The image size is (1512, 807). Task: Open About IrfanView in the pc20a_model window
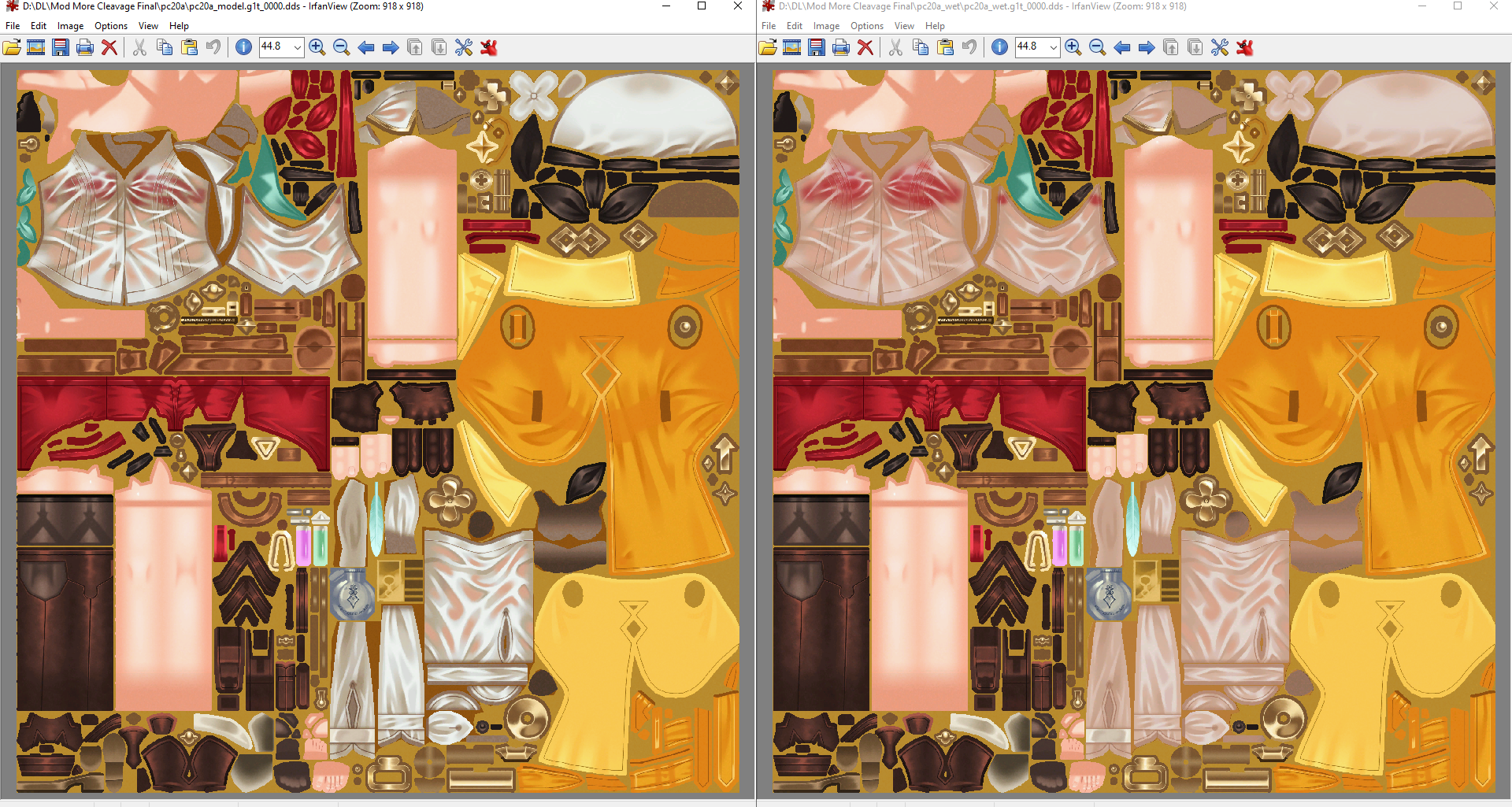489,47
